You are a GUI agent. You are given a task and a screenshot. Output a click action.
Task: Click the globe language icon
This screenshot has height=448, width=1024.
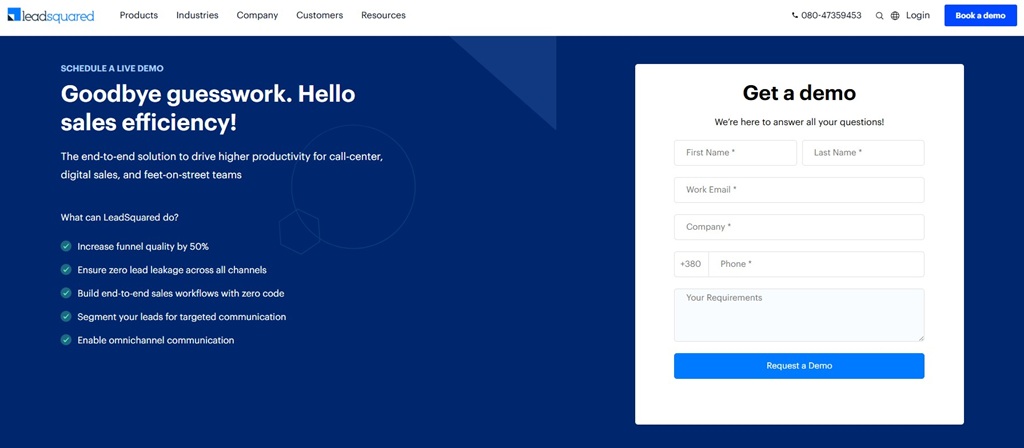click(x=895, y=16)
